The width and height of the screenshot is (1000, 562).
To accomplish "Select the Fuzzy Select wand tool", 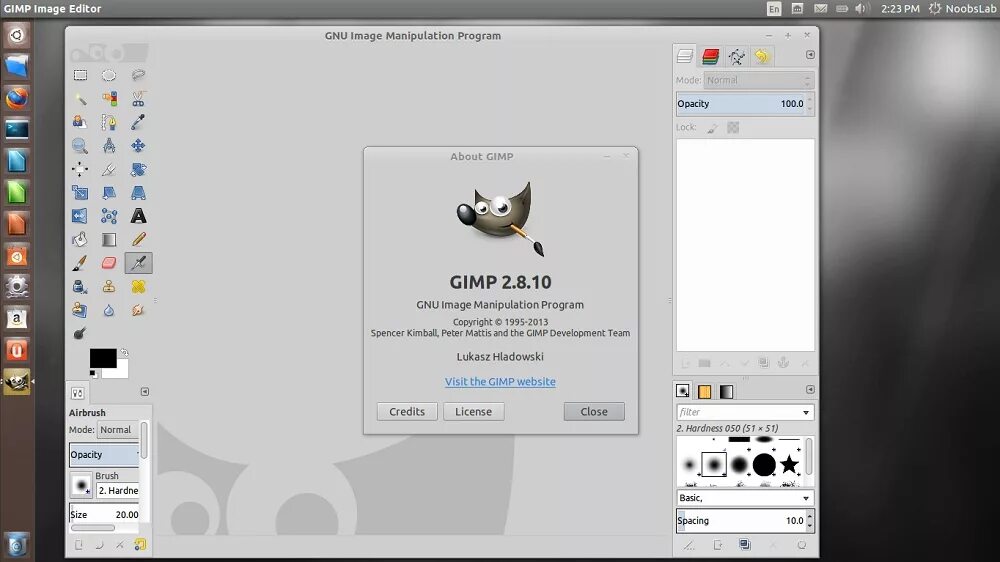I will [80, 99].
